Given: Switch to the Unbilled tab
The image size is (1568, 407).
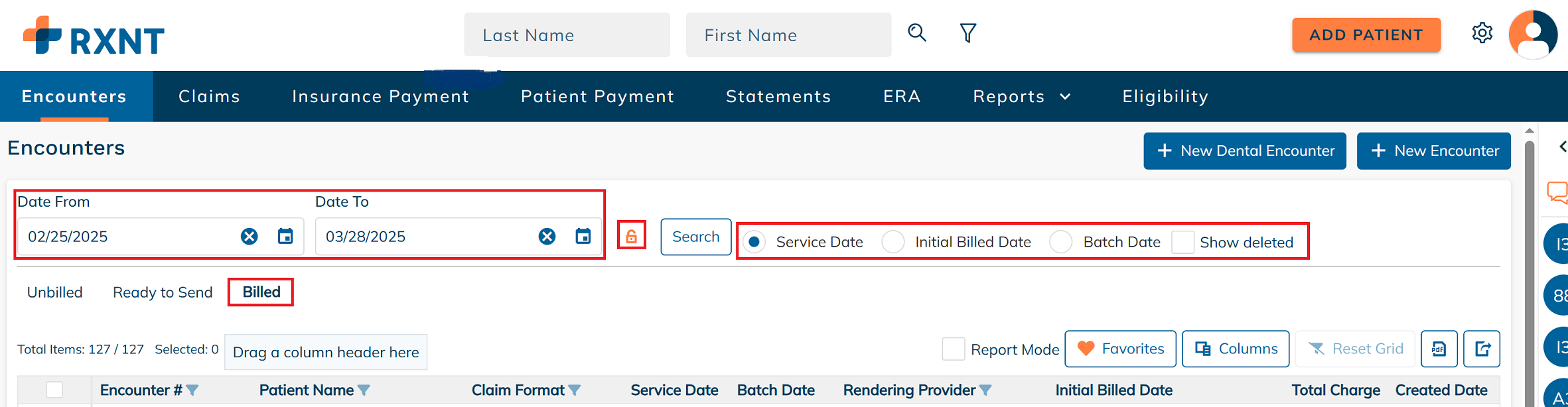Looking at the screenshot, I should [x=55, y=292].
